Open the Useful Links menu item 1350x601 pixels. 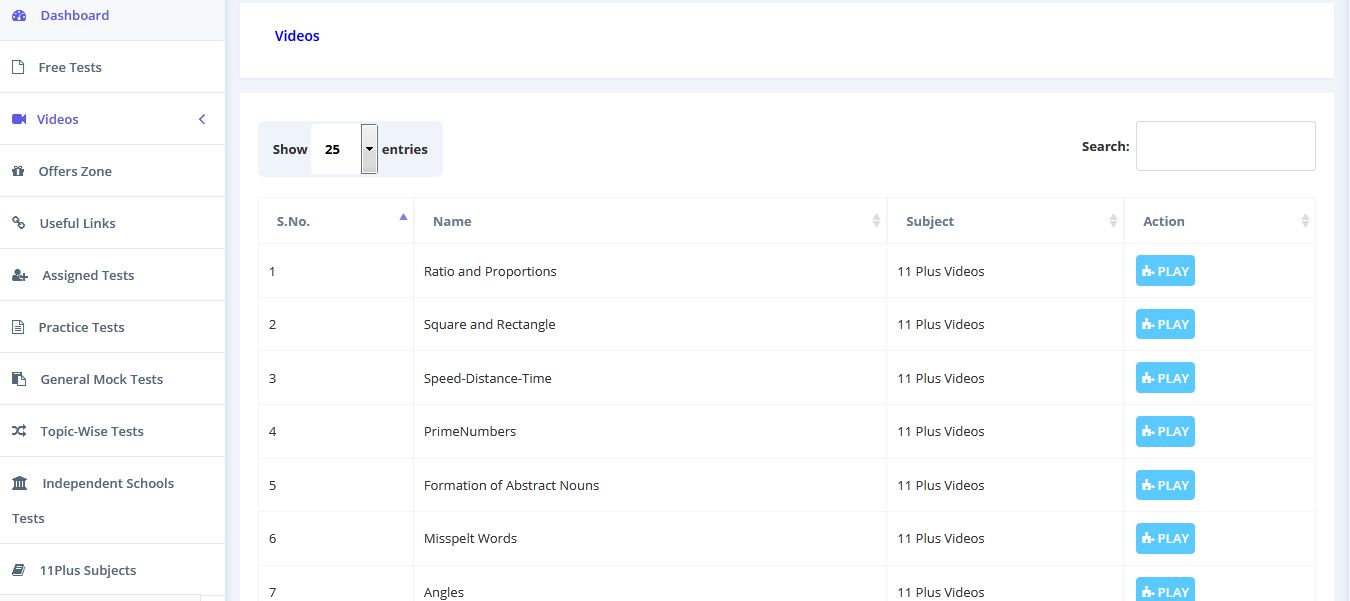coord(112,223)
